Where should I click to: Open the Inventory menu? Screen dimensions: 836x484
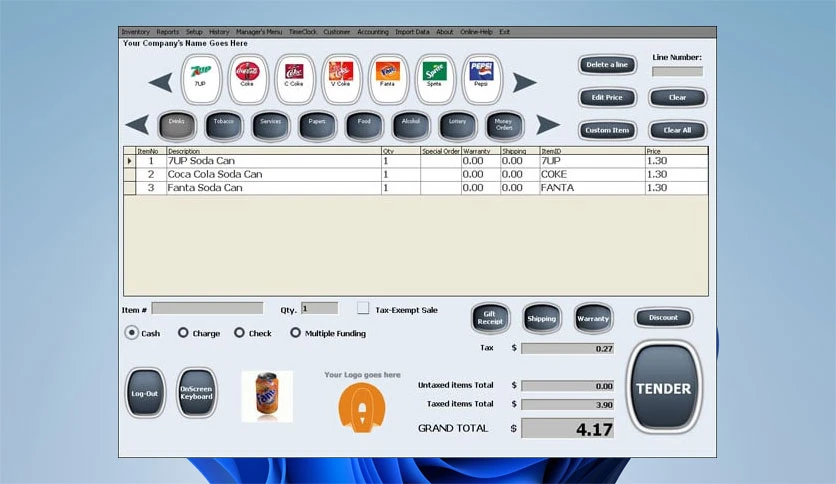point(135,32)
